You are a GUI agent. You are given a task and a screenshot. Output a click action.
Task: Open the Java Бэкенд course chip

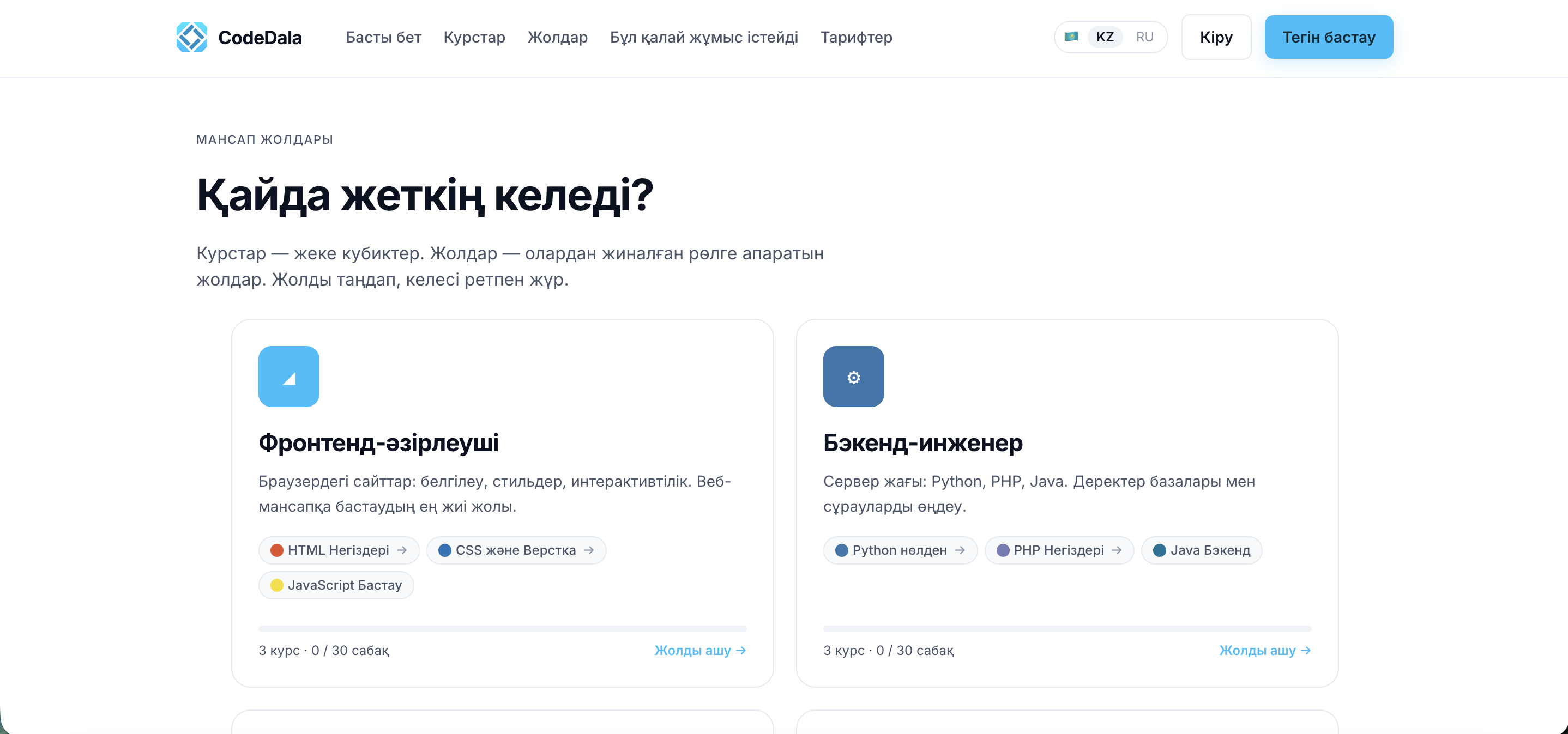[x=1202, y=550]
